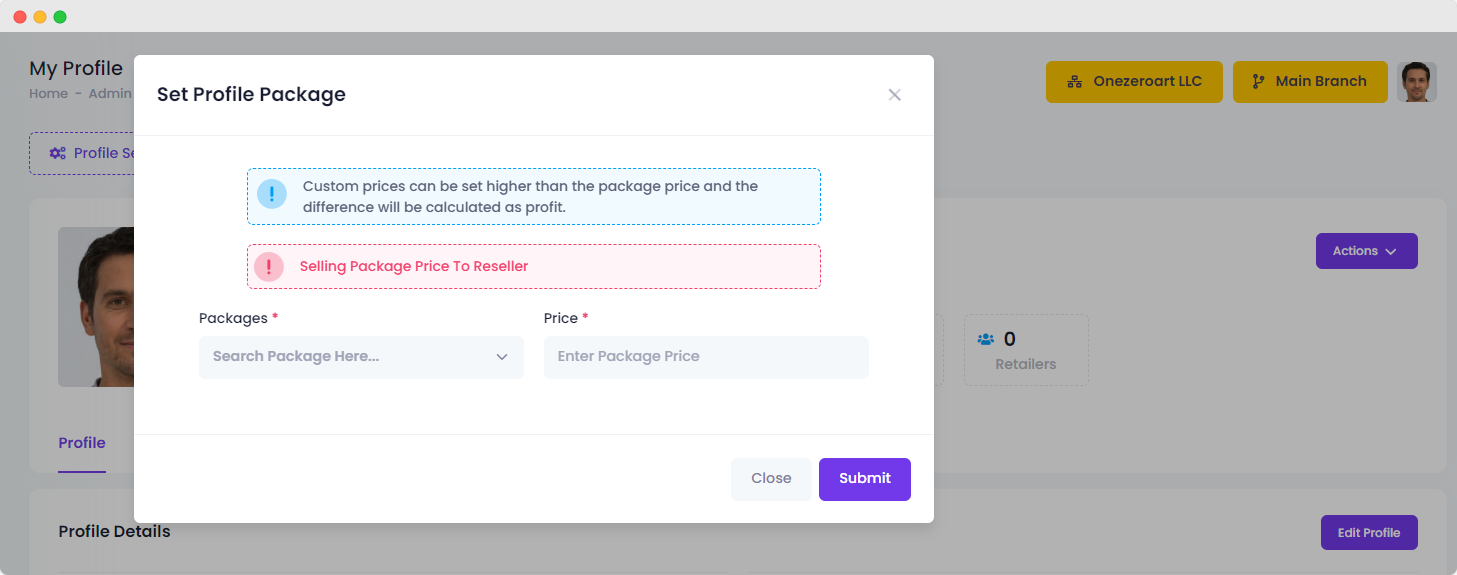The width and height of the screenshot is (1457, 575).
Task: Click the Retailers count card
Action: click(x=1026, y=350)
